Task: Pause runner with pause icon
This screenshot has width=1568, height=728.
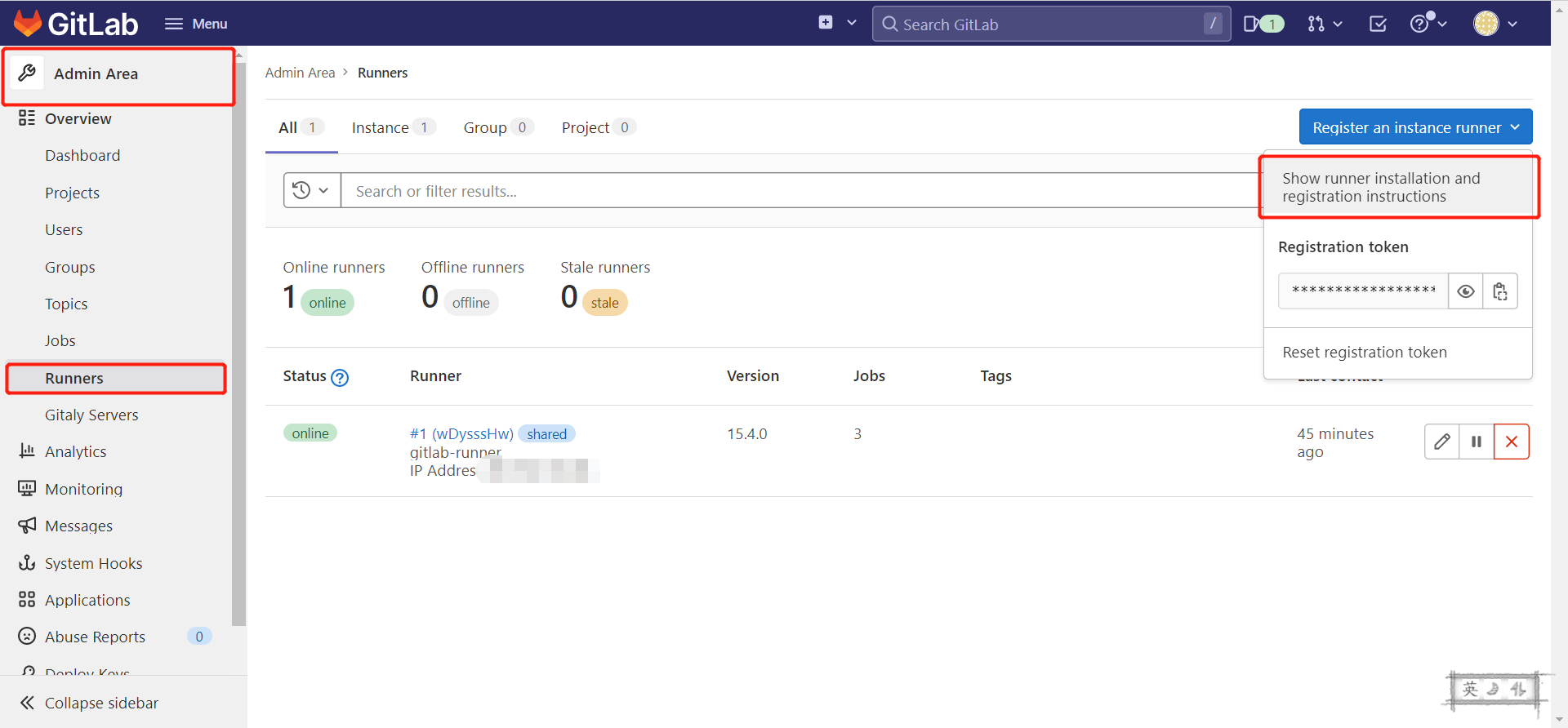Action: [x=1477, y=442]
